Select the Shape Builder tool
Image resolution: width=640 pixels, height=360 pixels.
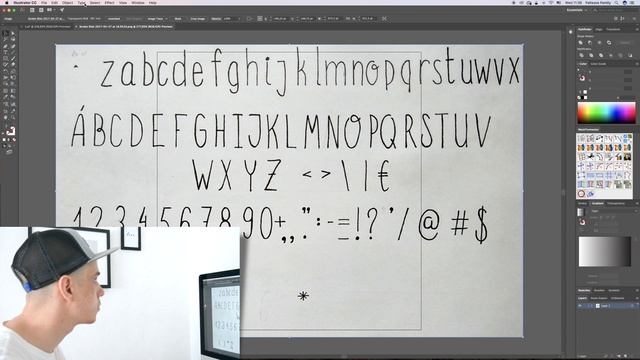(x=5, y=84)
